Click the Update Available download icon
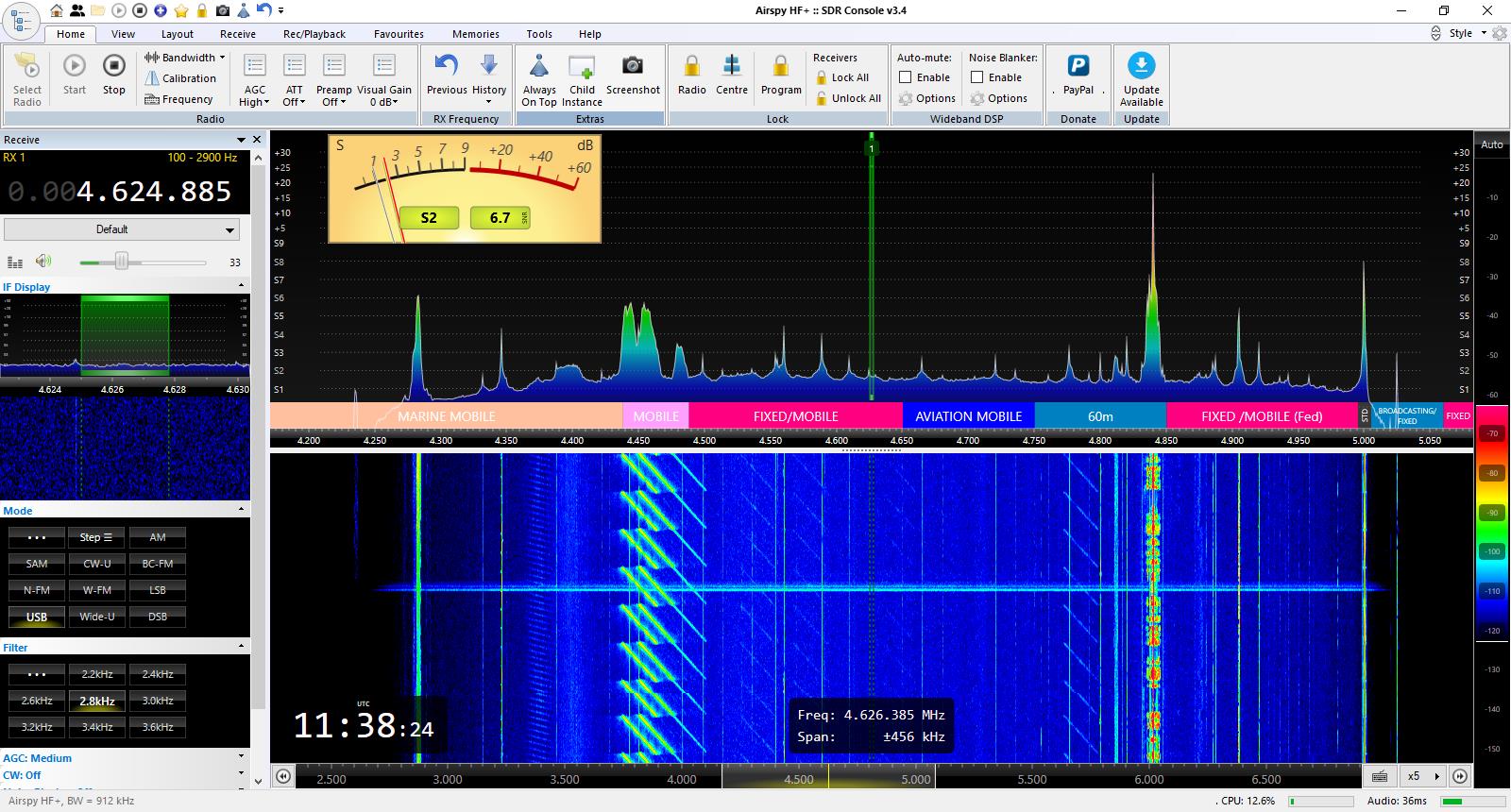Viewport: 1511px width, 812px height. (x=1141, y=66)
